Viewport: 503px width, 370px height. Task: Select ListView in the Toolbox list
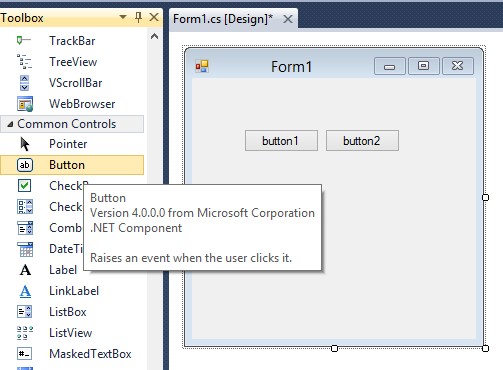(x=72, y=333)
